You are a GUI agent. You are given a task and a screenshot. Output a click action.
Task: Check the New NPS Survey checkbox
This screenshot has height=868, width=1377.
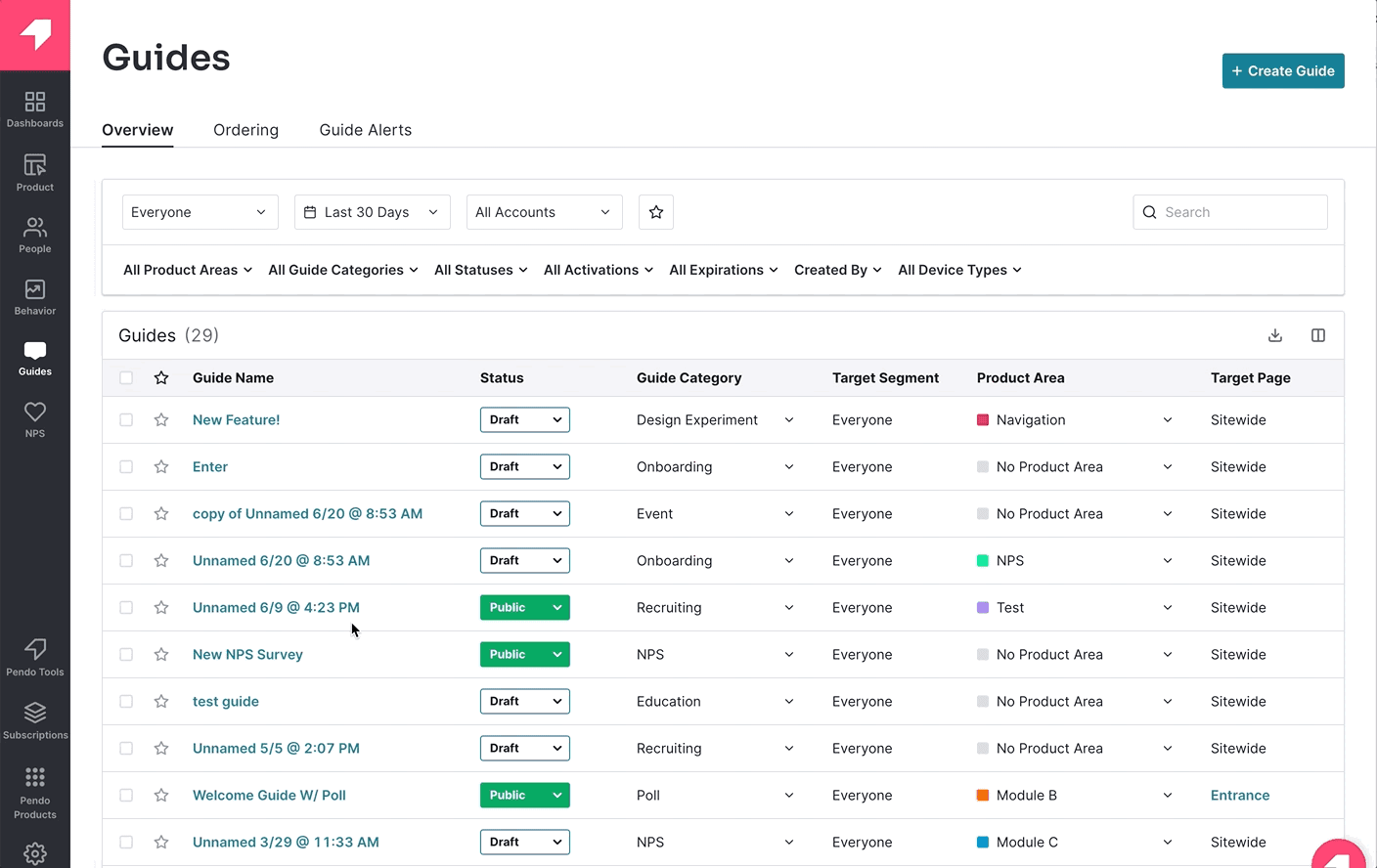tap(126, 655)
